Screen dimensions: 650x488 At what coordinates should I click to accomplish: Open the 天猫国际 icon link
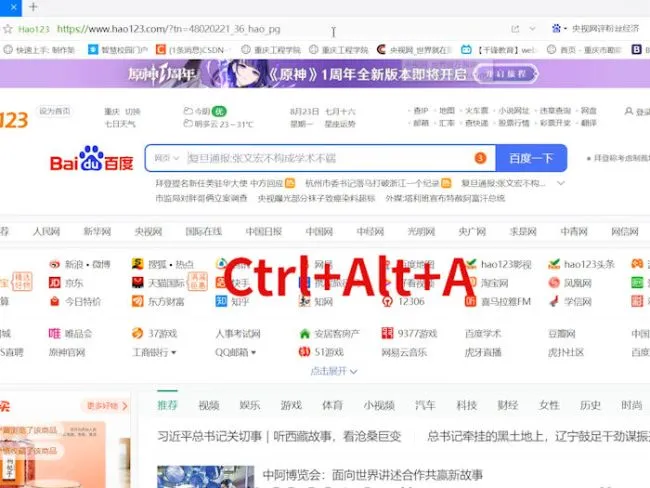[x=137, y=283]
